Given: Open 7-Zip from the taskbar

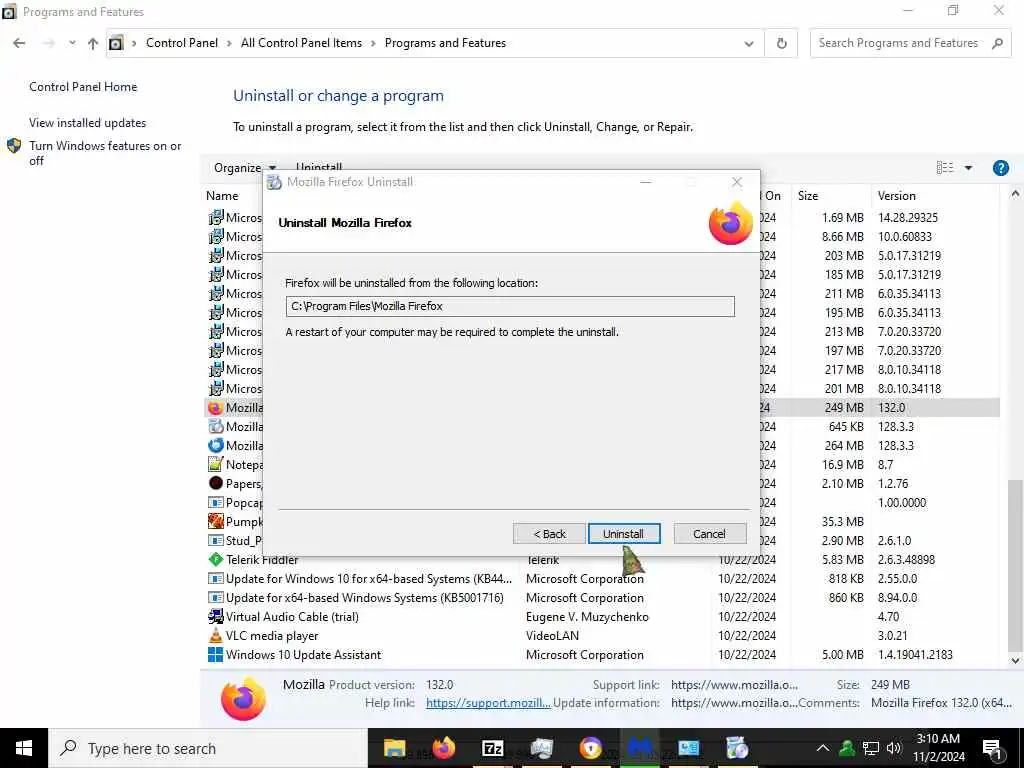Looking at the screenshot, I should (492, 748).
